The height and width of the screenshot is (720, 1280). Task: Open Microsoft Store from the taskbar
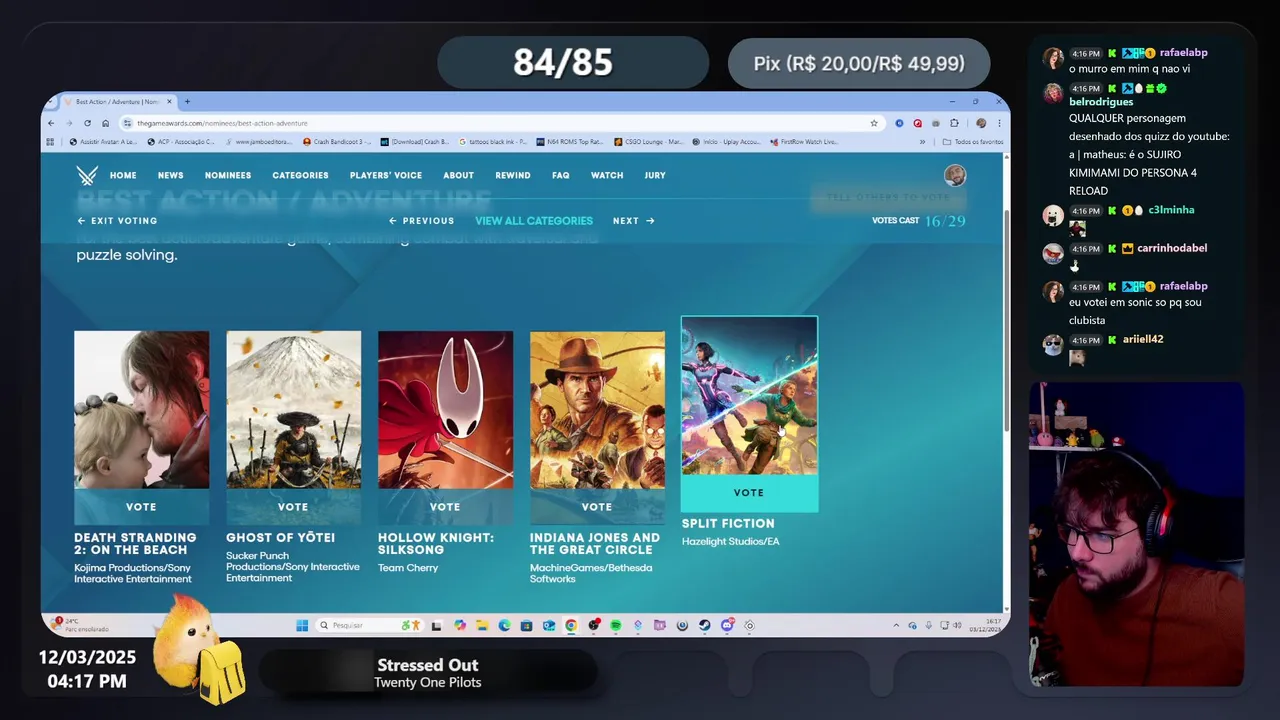click(526, 625)
